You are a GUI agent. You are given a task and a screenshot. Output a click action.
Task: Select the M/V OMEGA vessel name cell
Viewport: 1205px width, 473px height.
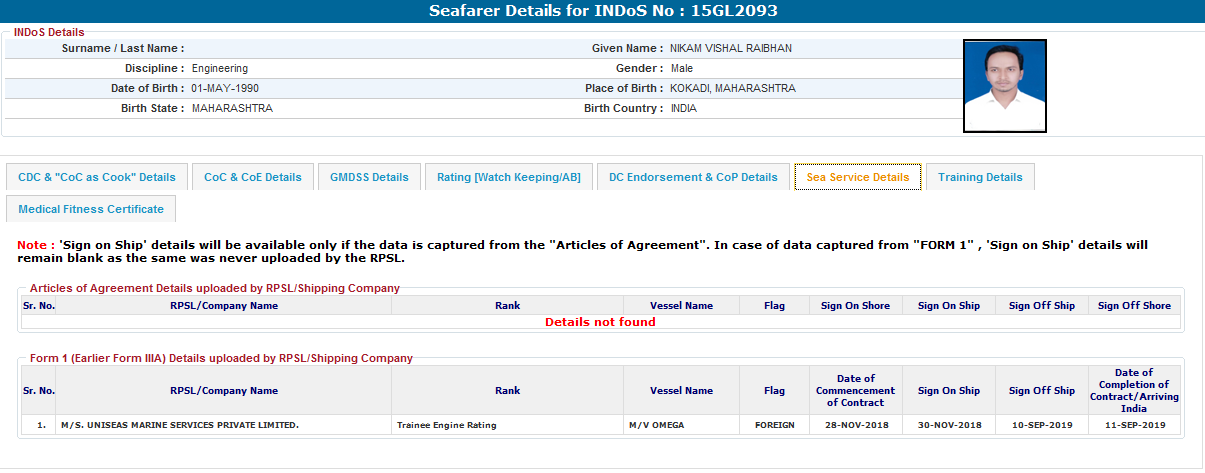click(657, 425)
